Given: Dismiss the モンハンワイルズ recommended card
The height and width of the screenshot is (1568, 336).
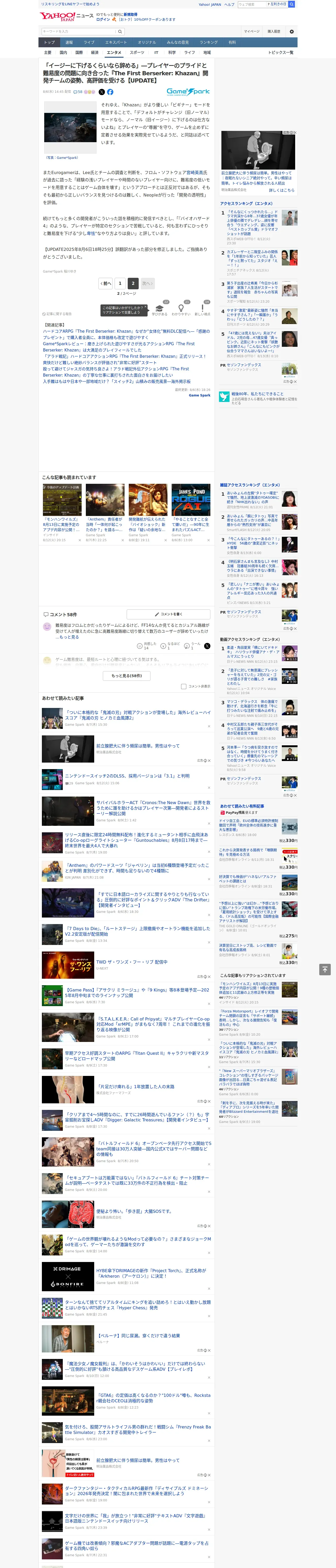Looking at the screenshot, I should 79,540.
